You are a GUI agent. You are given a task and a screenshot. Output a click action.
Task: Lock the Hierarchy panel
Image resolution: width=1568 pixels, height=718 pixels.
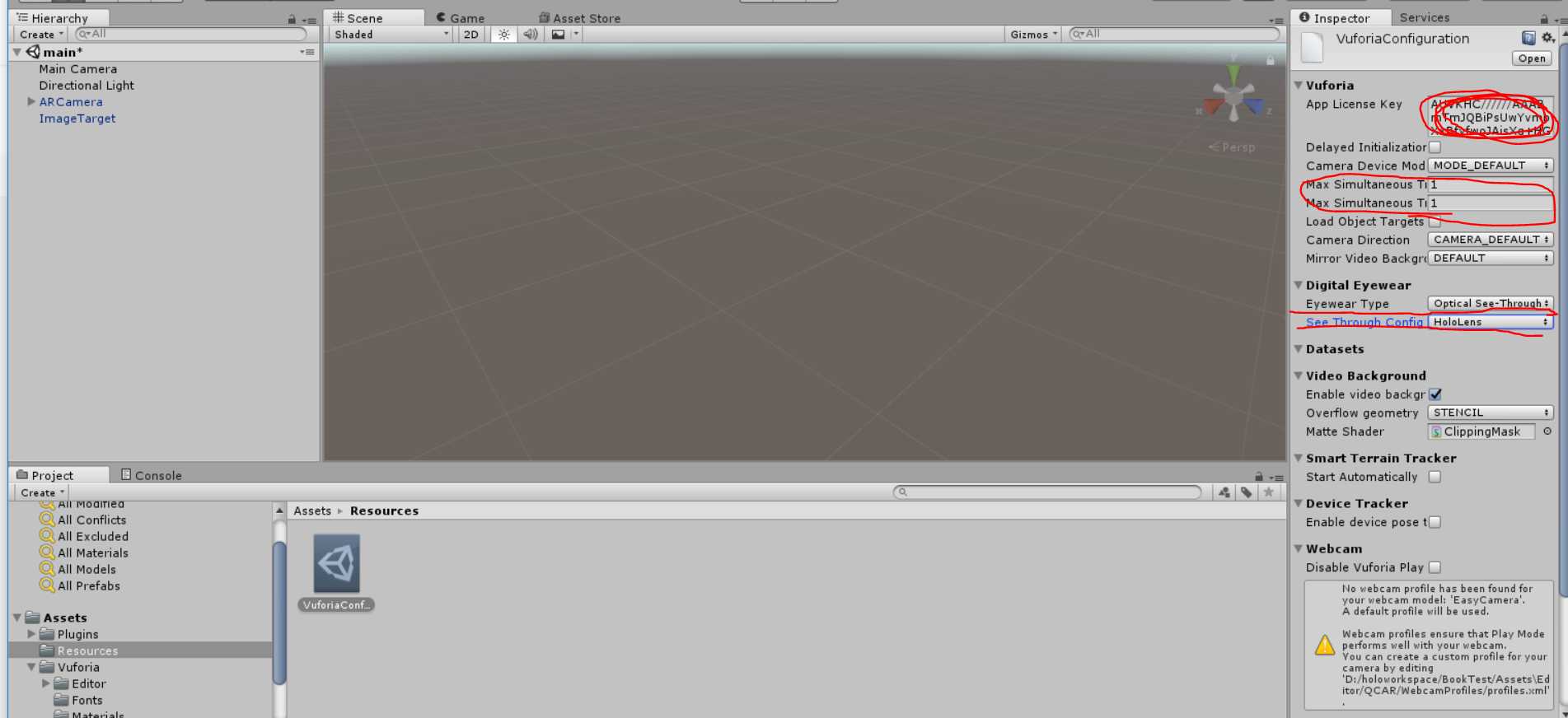click(292, 19)
